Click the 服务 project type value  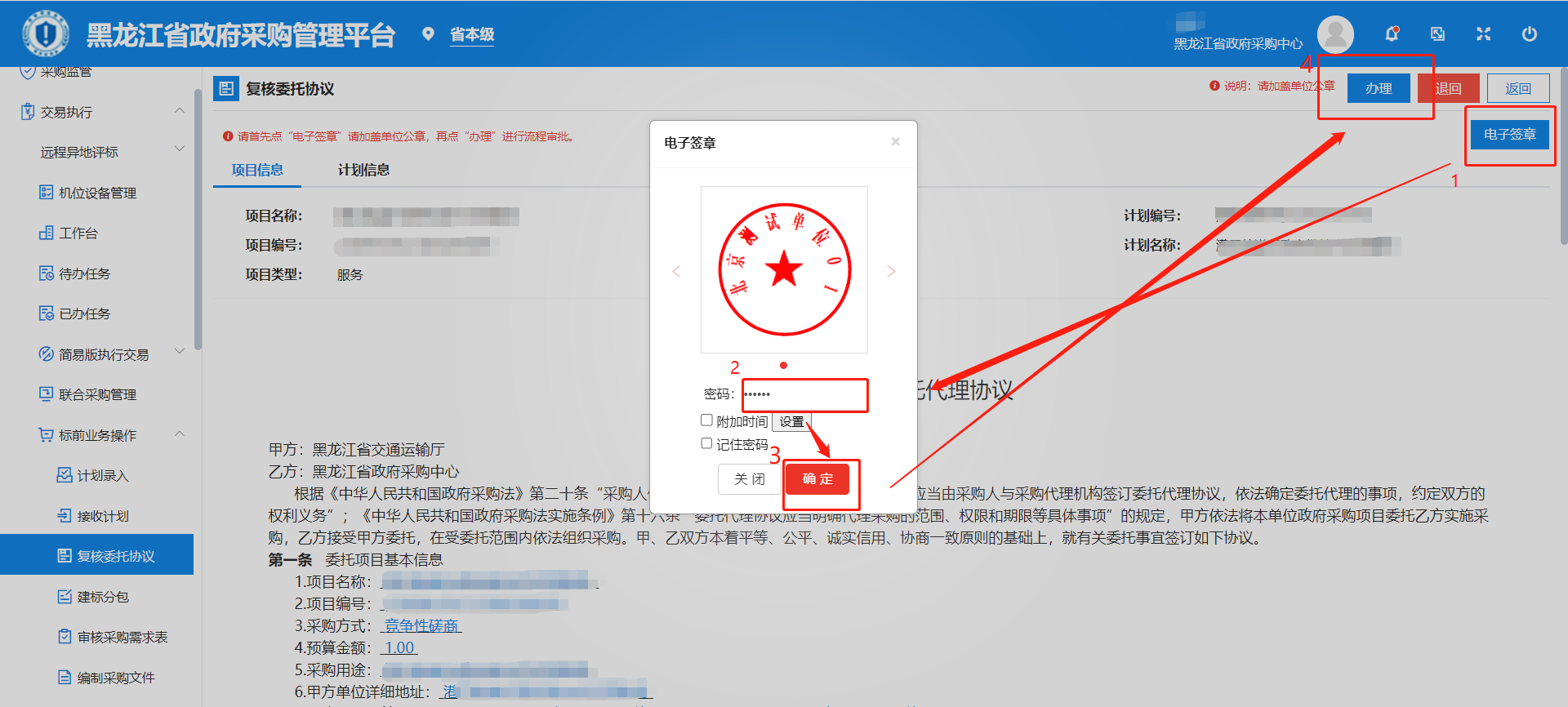point(350,274)
